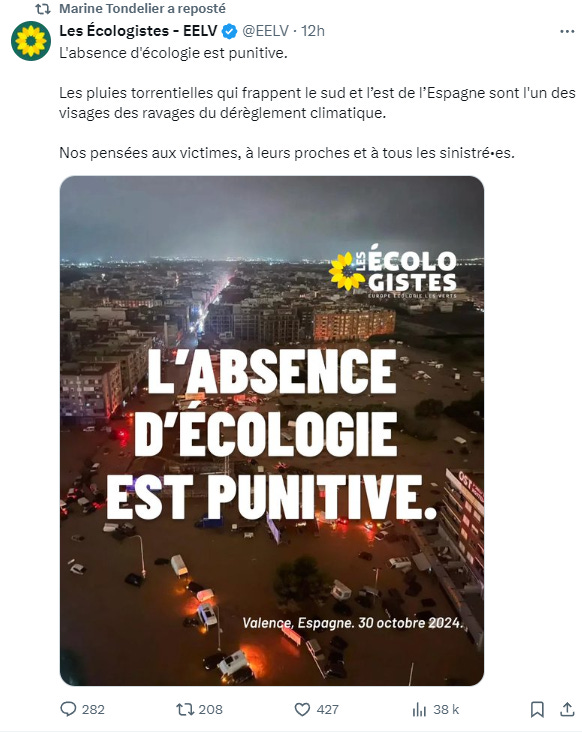
Task: Bookmark this post
Action: pos(537,709)
